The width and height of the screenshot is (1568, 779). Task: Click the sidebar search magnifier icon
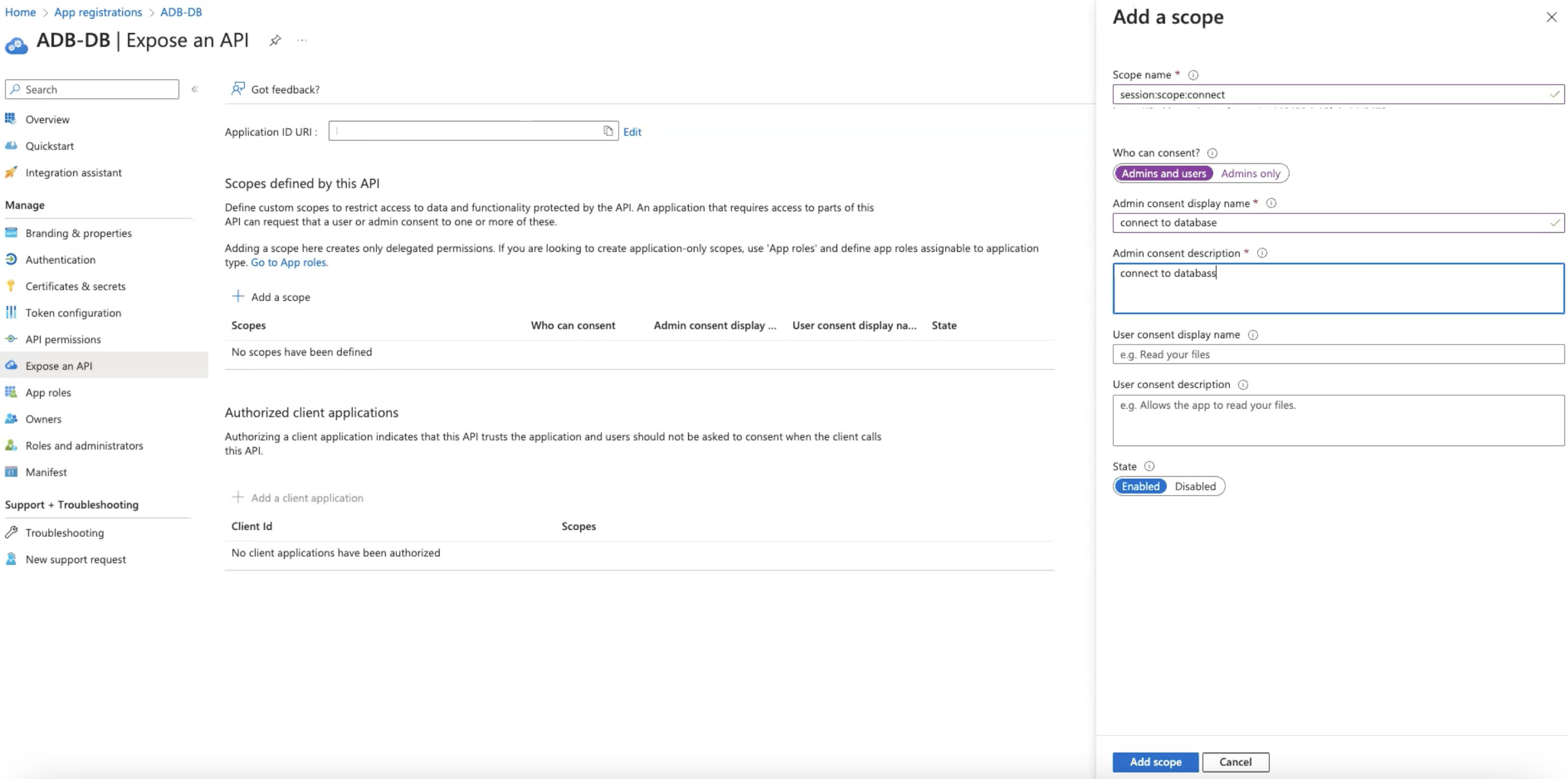(x=14, y=89)
